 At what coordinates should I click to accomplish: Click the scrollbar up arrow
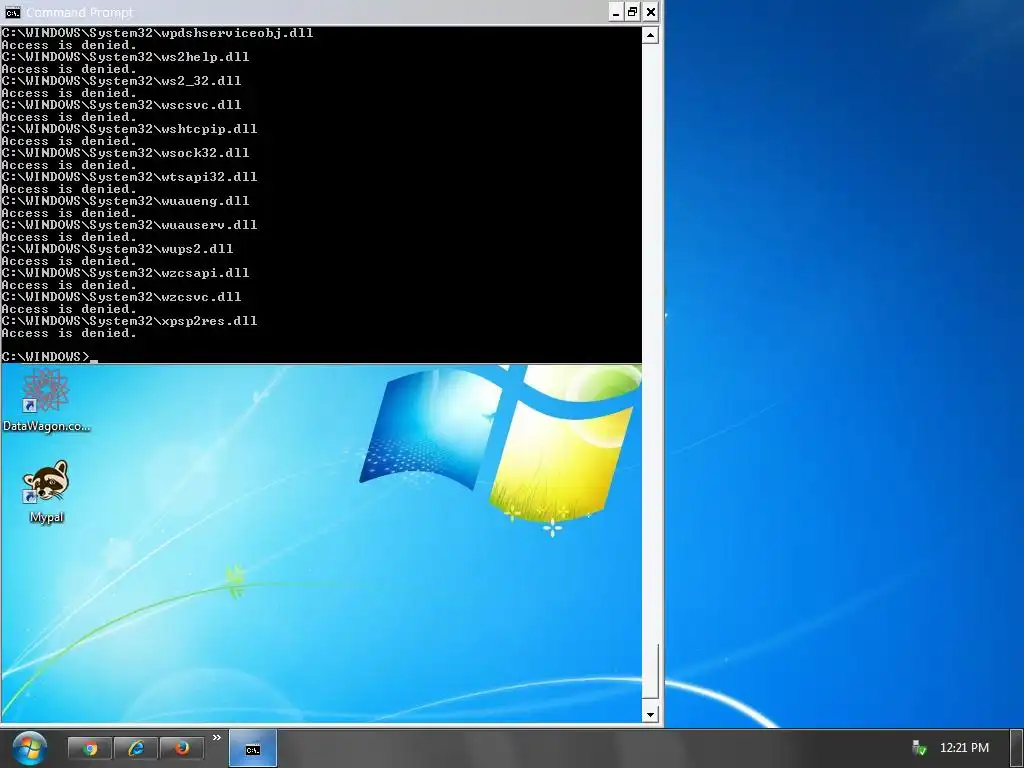tap(650, 35)
